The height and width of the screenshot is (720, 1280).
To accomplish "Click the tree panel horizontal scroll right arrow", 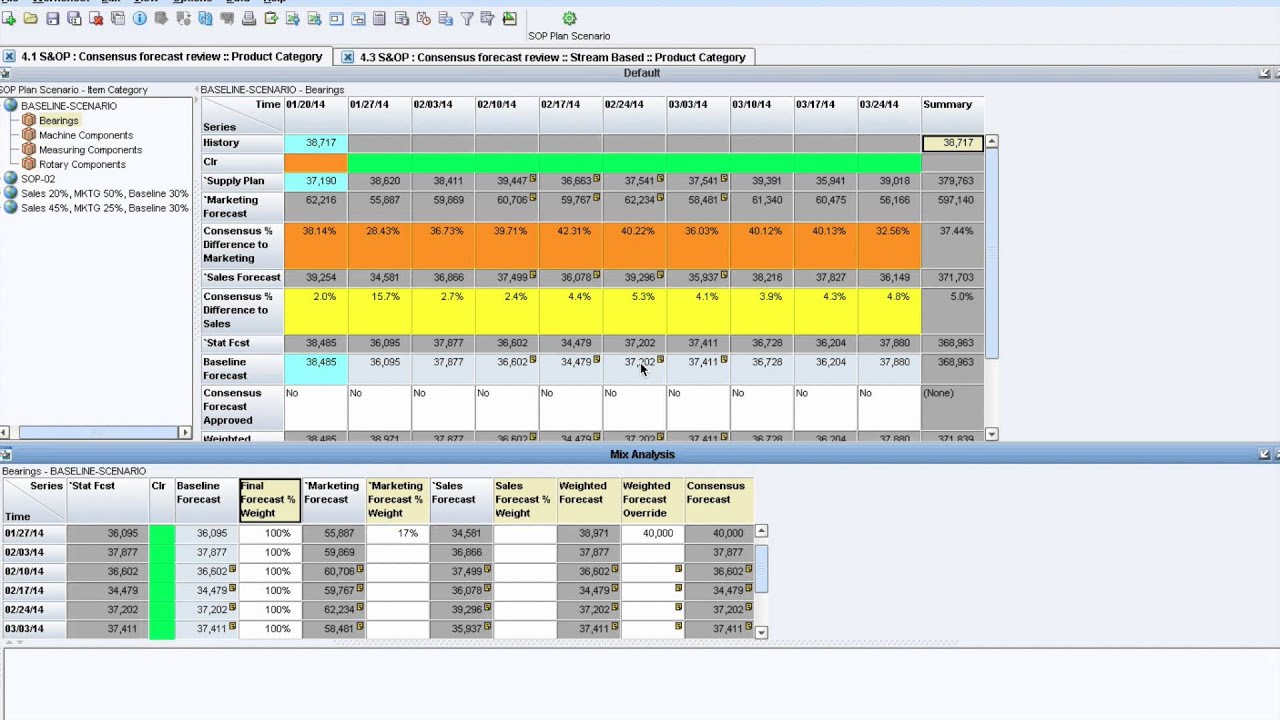I will (185, 432).
